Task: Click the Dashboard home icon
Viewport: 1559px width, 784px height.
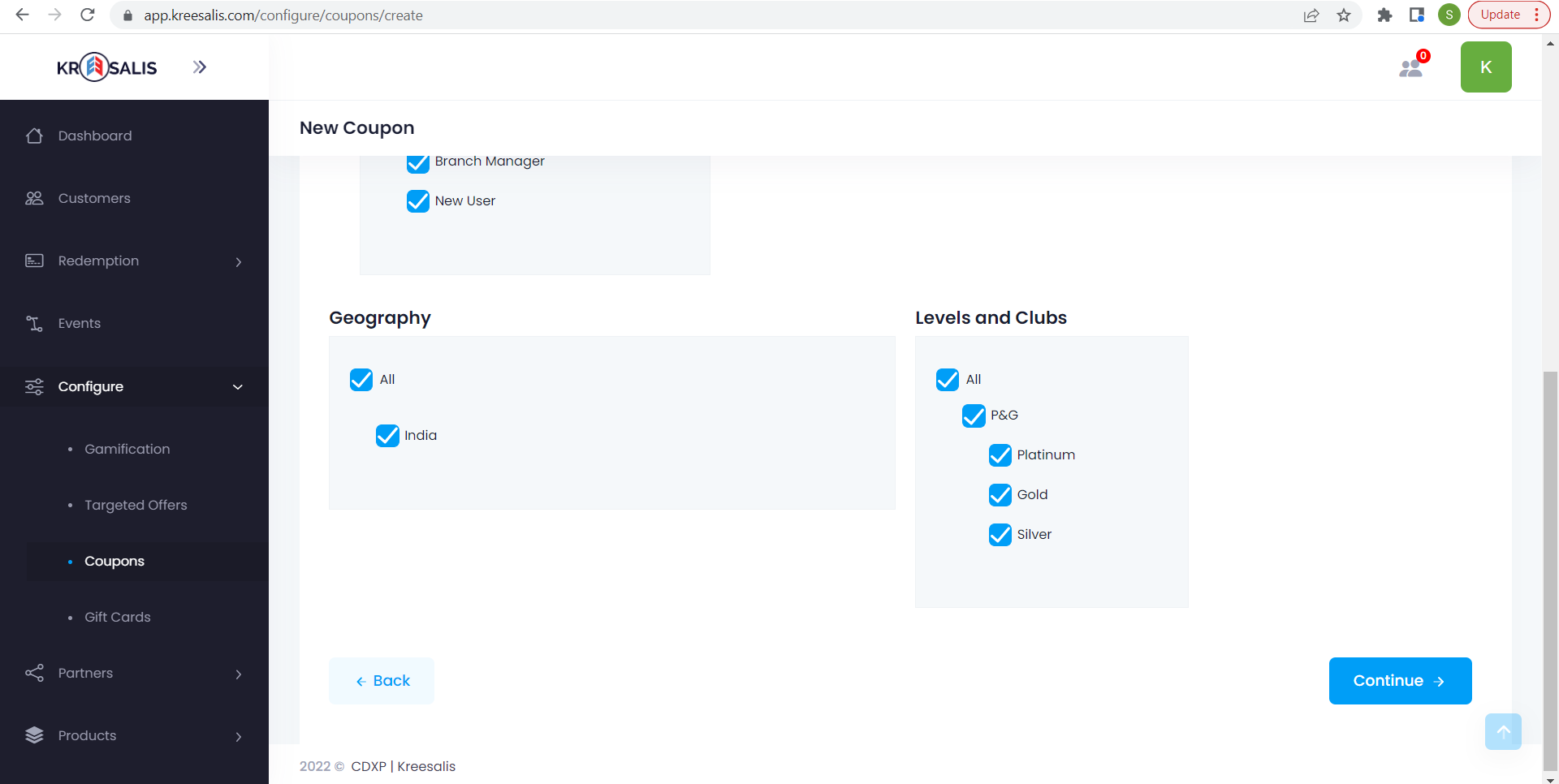Action: [x=34, y=136]
